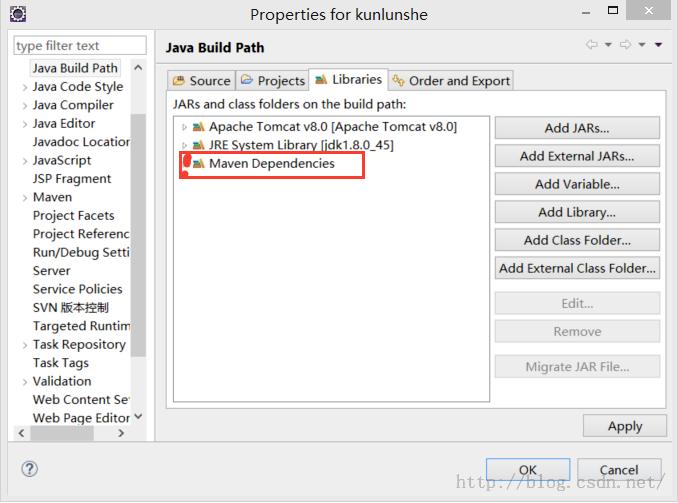Click the type filter text field
The image size is (678, 503).
pyautogui.click(x=80, y=45)
